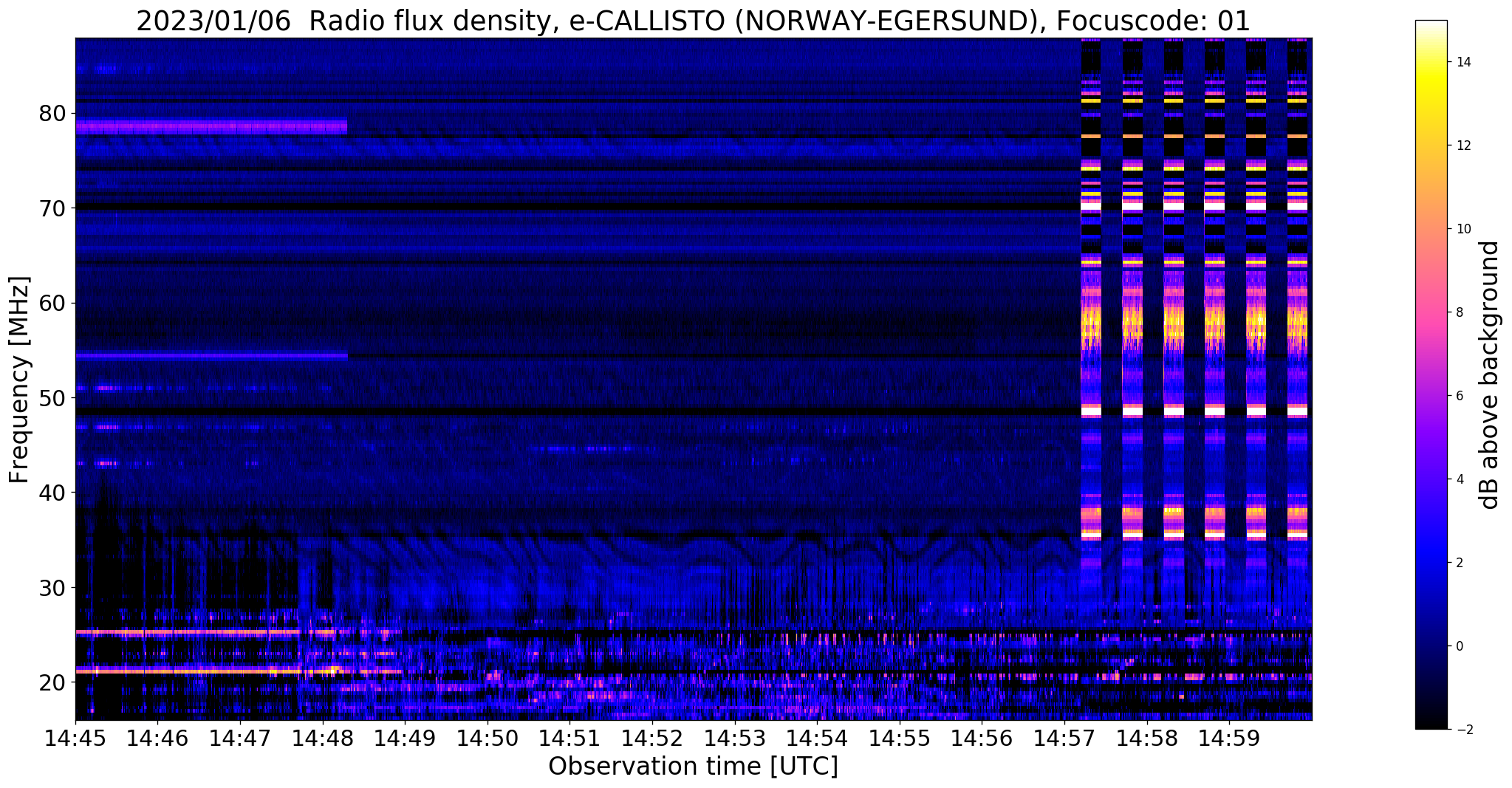Click the 60 MHz frequency tick label
The width and height of the screenshot is (1512, 788).
coord(52,303)
